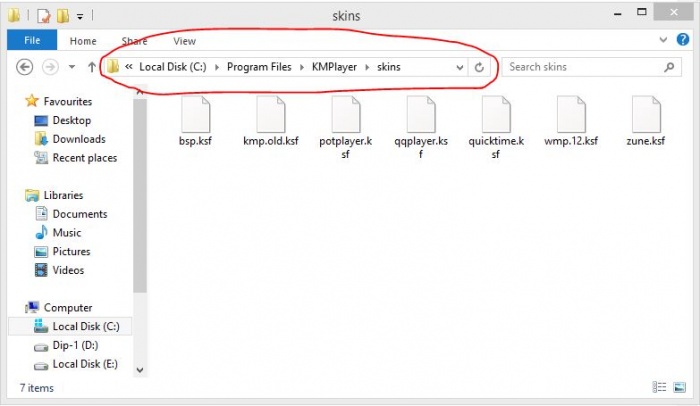Open Documents library

click(x=71, y=214)
